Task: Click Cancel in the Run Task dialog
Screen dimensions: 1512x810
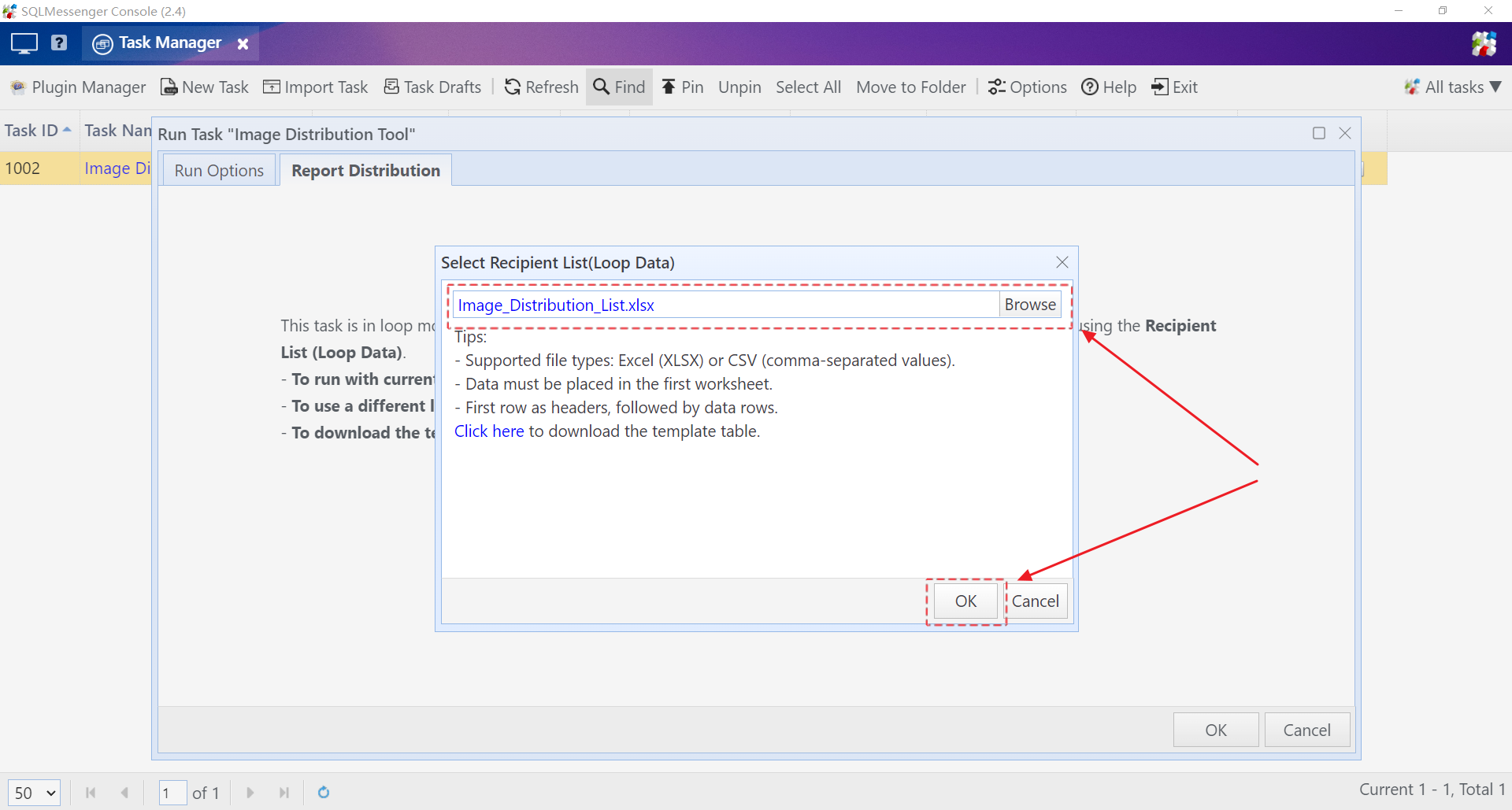Action: click(x=1307, y=730)
